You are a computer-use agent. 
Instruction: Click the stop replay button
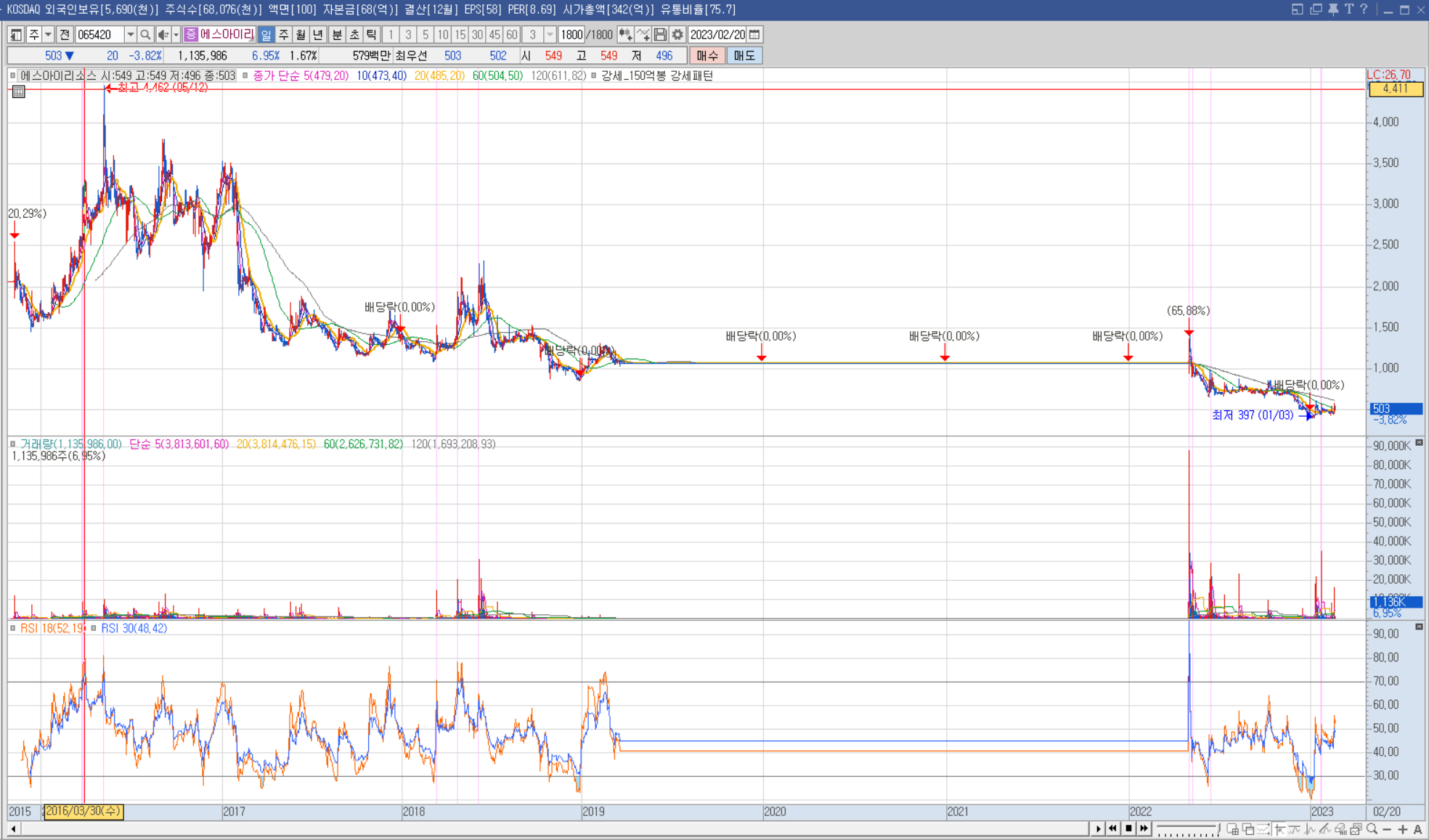tap(1128, 828)
